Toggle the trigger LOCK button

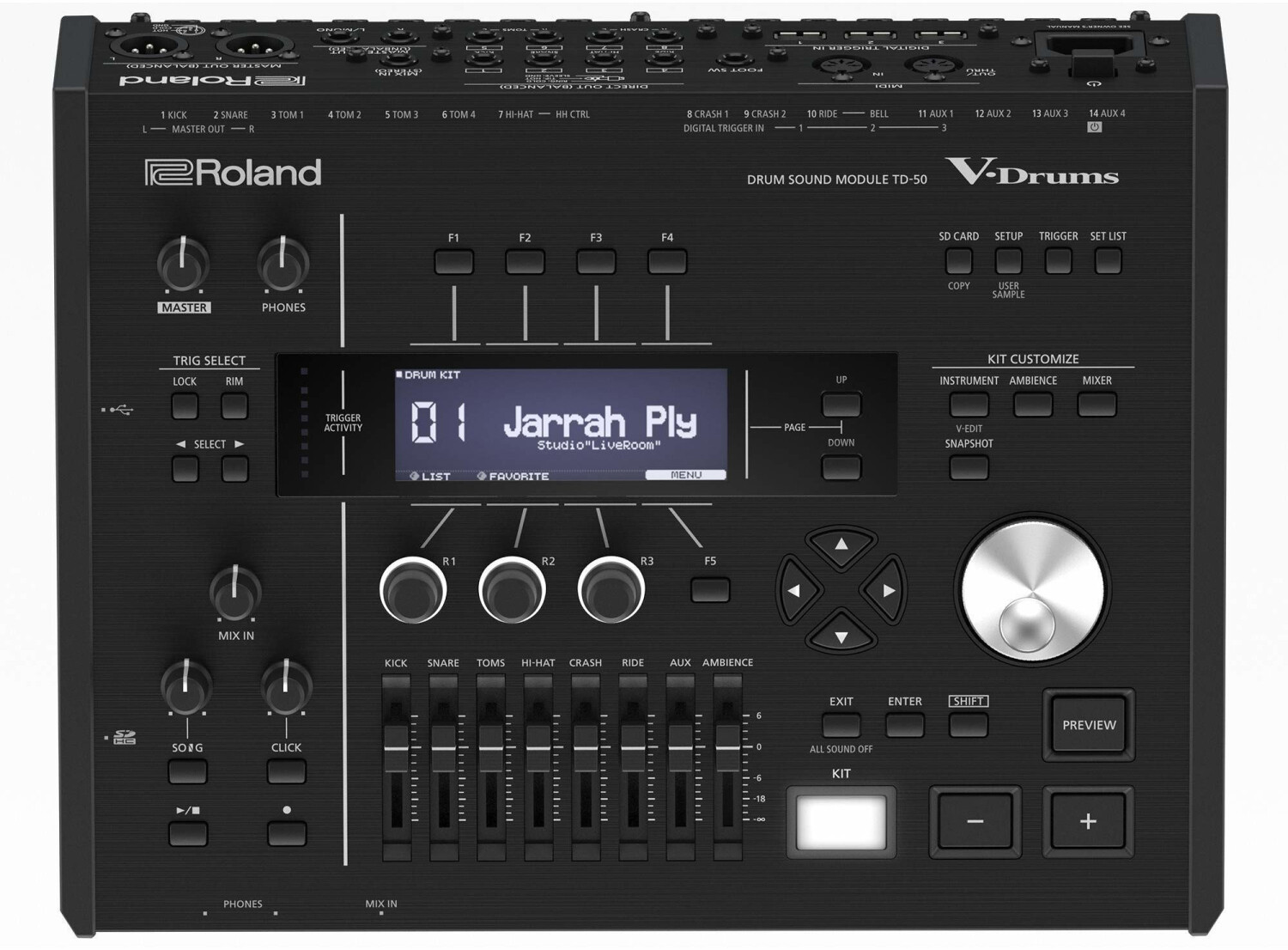[185, 406]
